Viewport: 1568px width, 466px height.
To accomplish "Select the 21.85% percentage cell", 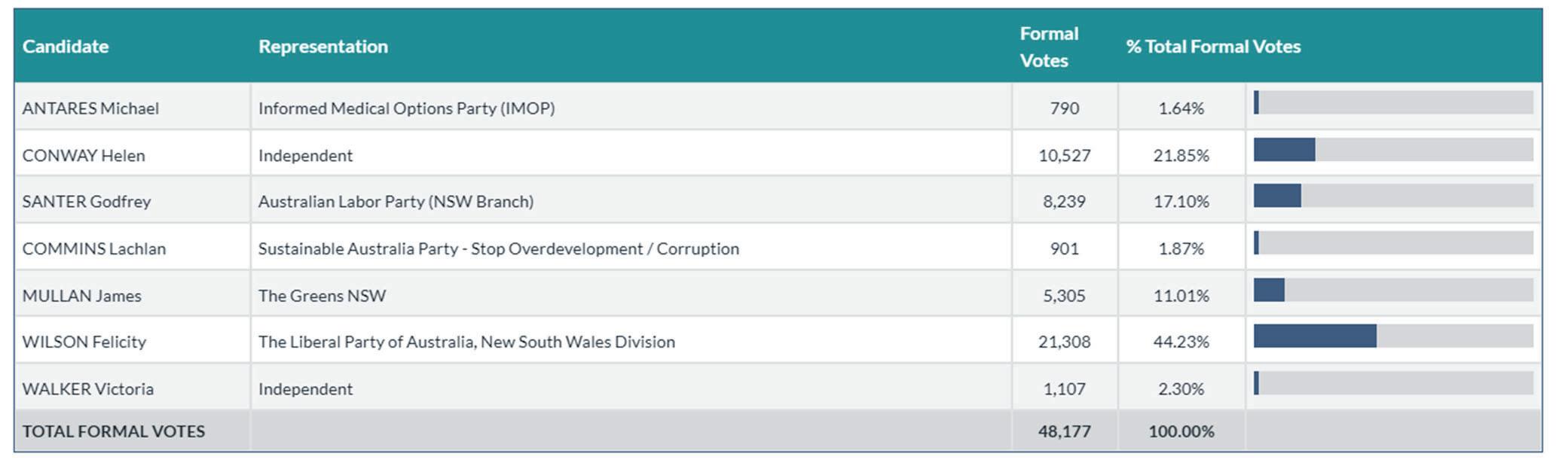I will pos(1181,156).
